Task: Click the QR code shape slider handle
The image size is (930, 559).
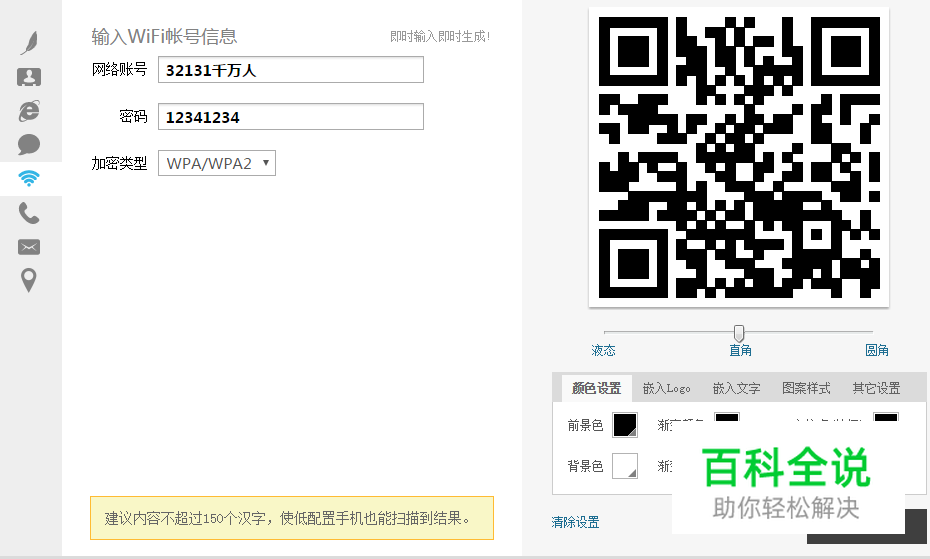Action: click(738, 333)
